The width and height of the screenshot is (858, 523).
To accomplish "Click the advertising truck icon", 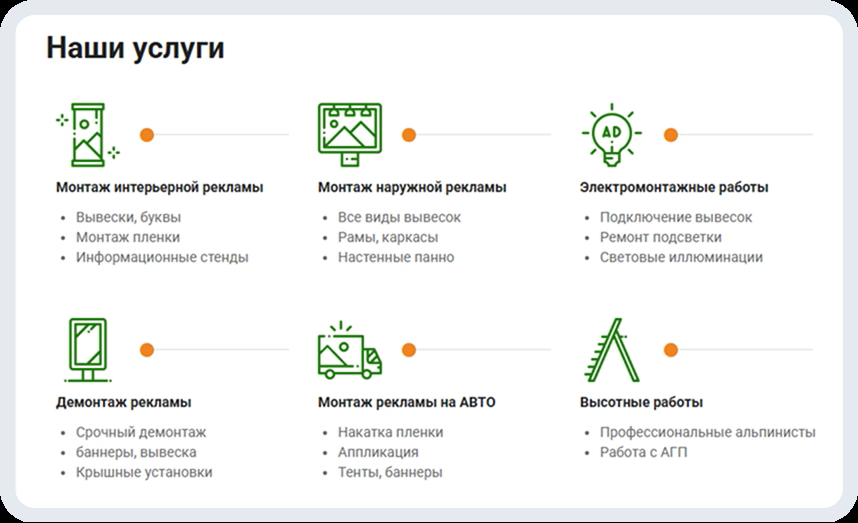I will (x=350, y=350).
